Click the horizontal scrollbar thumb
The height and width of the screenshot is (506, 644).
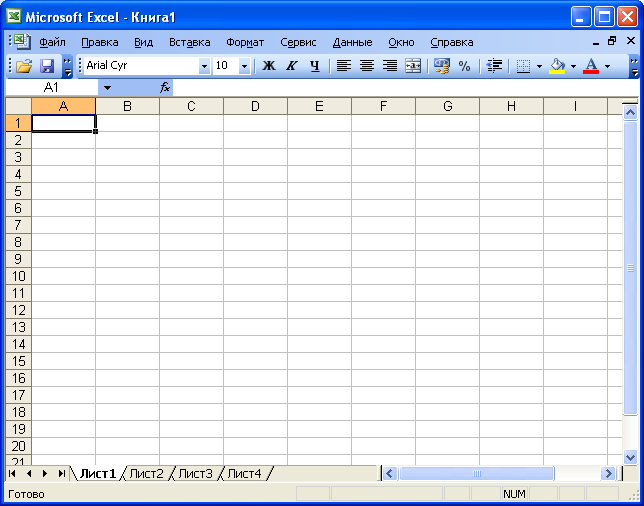click(x=477, y=474)
